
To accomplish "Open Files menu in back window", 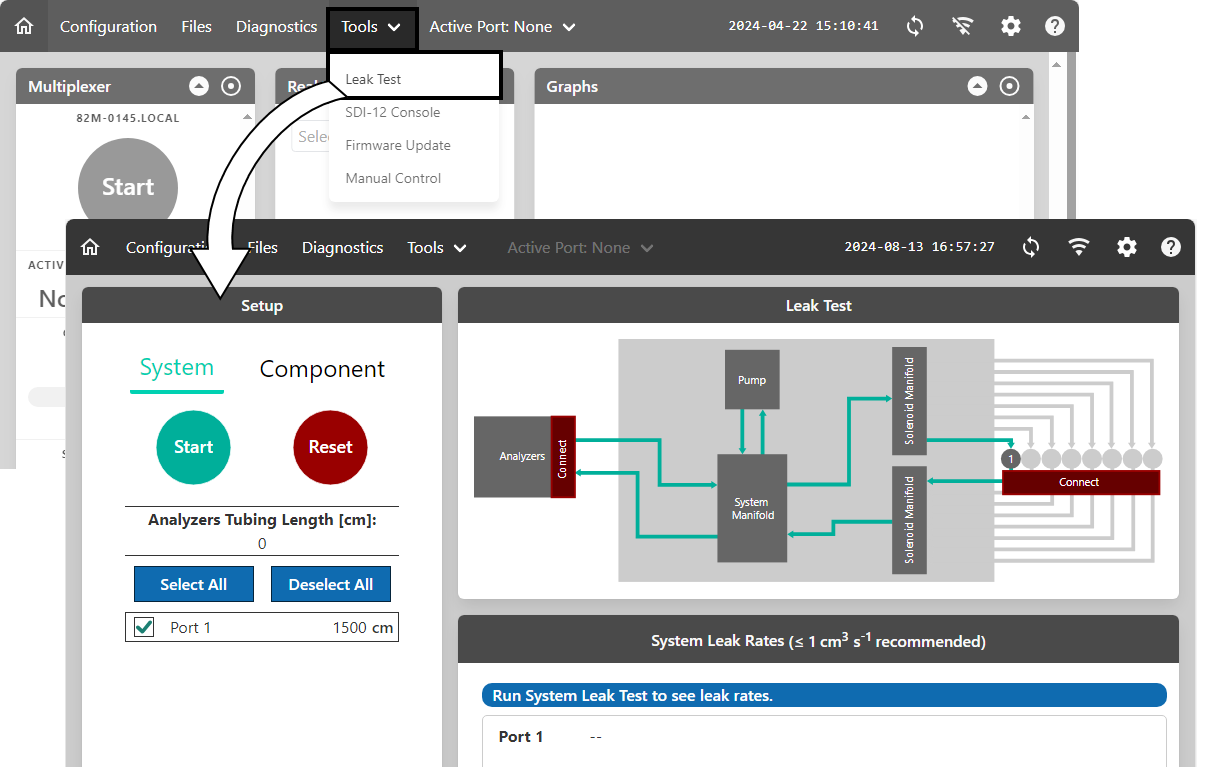I will [x=196, y=26].
